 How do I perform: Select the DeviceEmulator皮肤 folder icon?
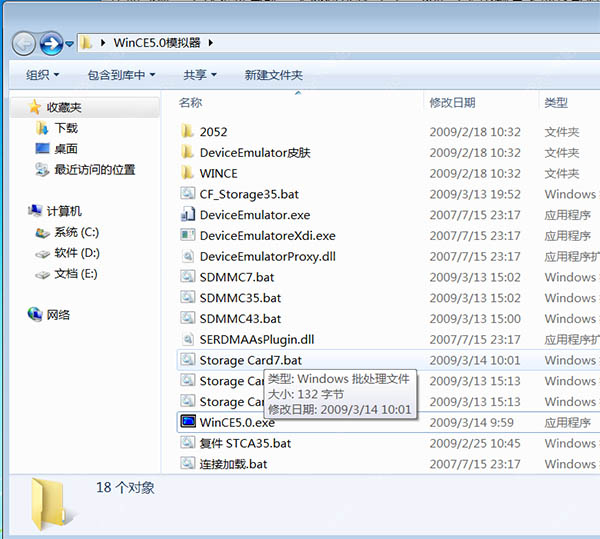(x=187, y=152)
